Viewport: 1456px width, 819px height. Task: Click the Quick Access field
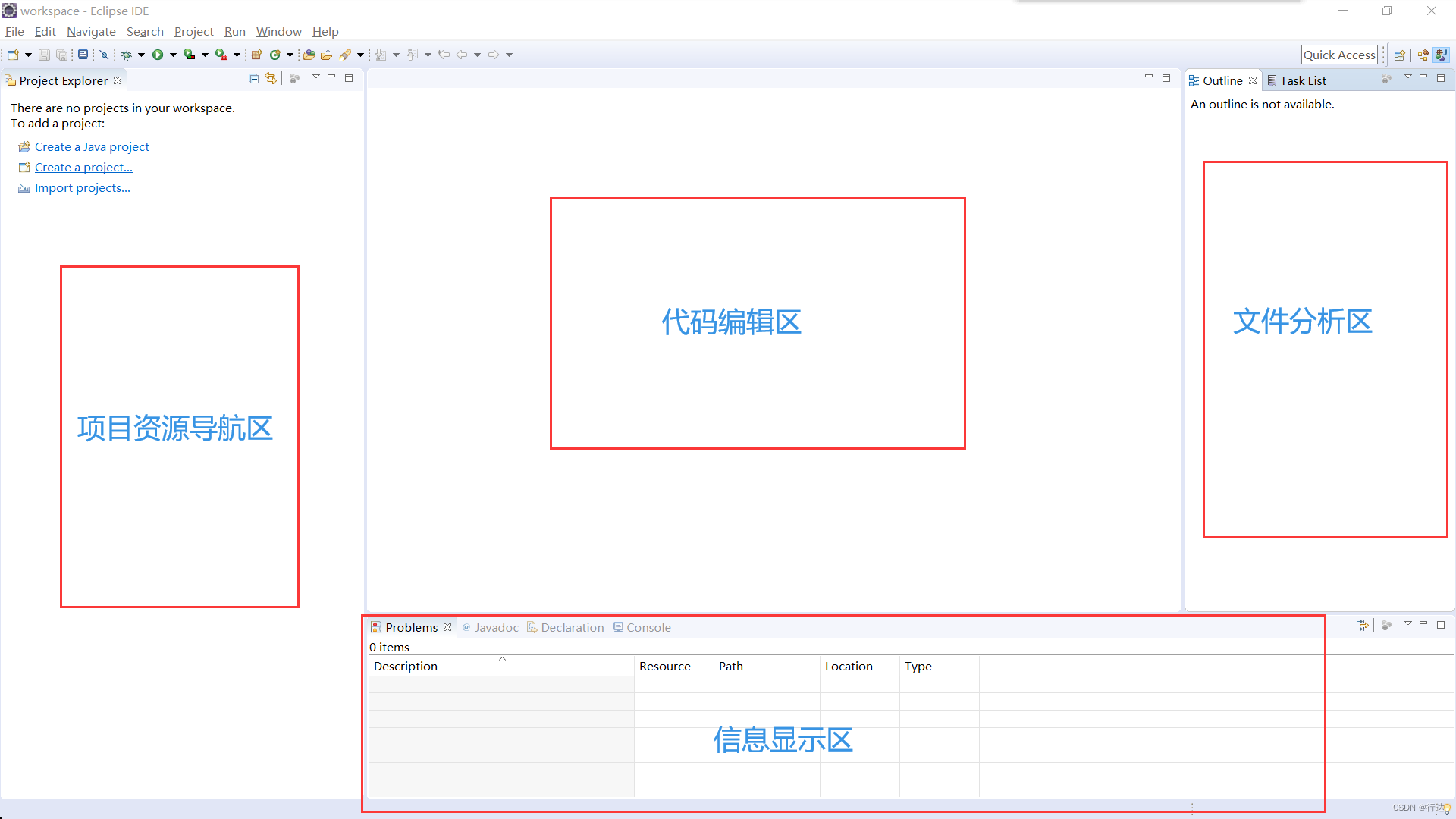[x=1339, y=55]
